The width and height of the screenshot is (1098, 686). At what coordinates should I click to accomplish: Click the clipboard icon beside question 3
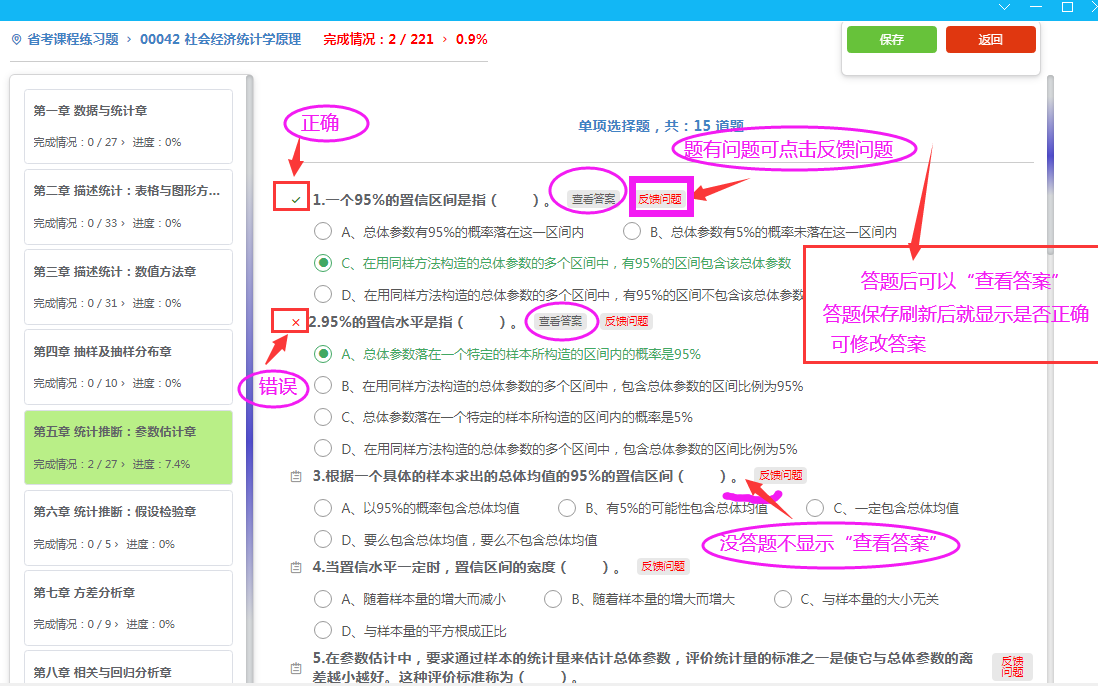pos(296,477)
